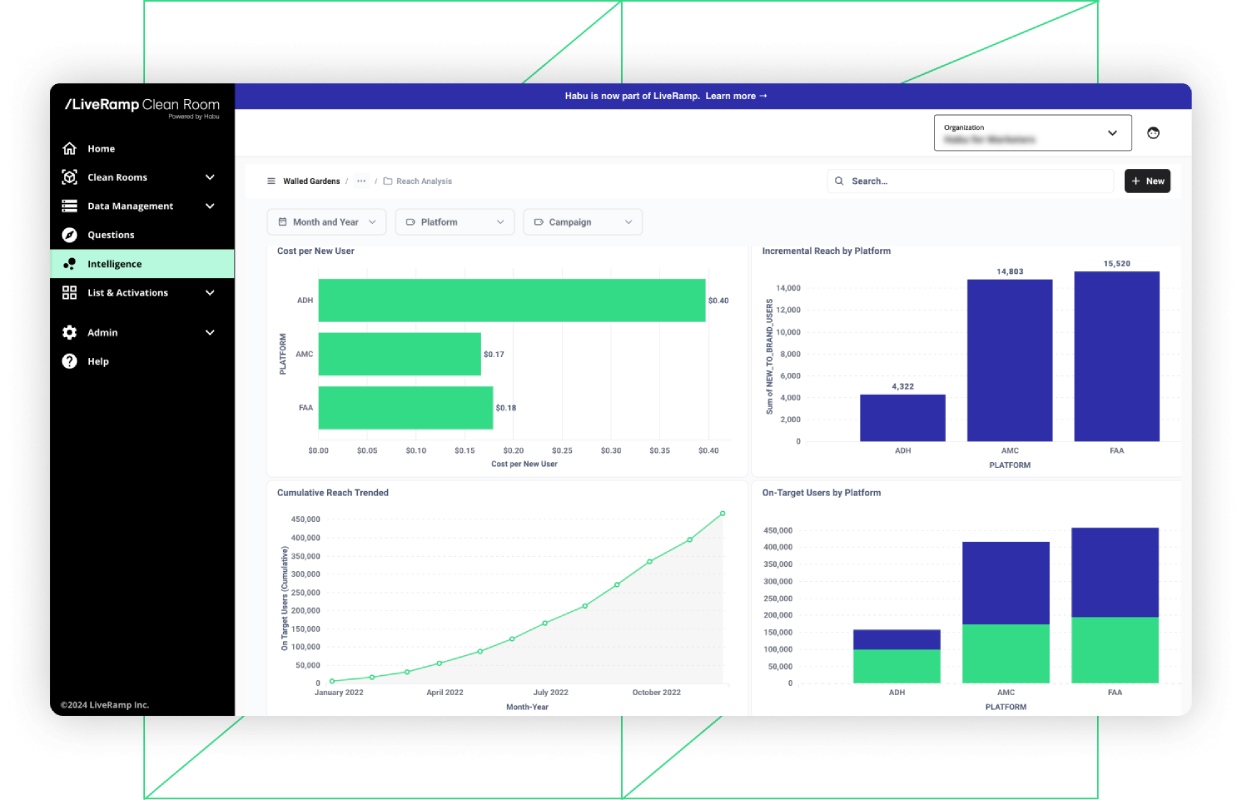Follow the Learn more banner link
Viewport: 1242px width, 800px height.
click(x=736, y=96)
